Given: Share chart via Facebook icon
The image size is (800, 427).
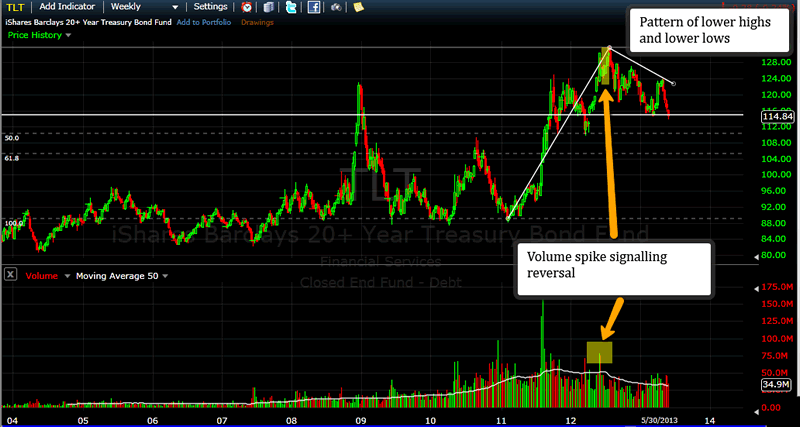Looking at the screenshot, I should tap(314, 7).
